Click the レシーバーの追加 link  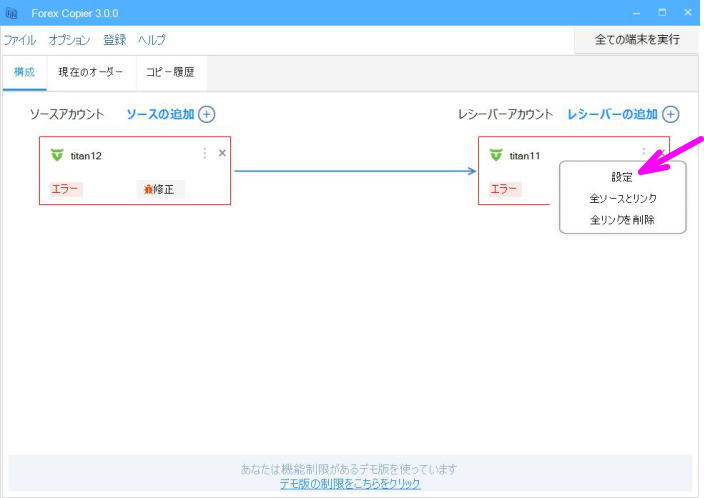click(612, 115)
